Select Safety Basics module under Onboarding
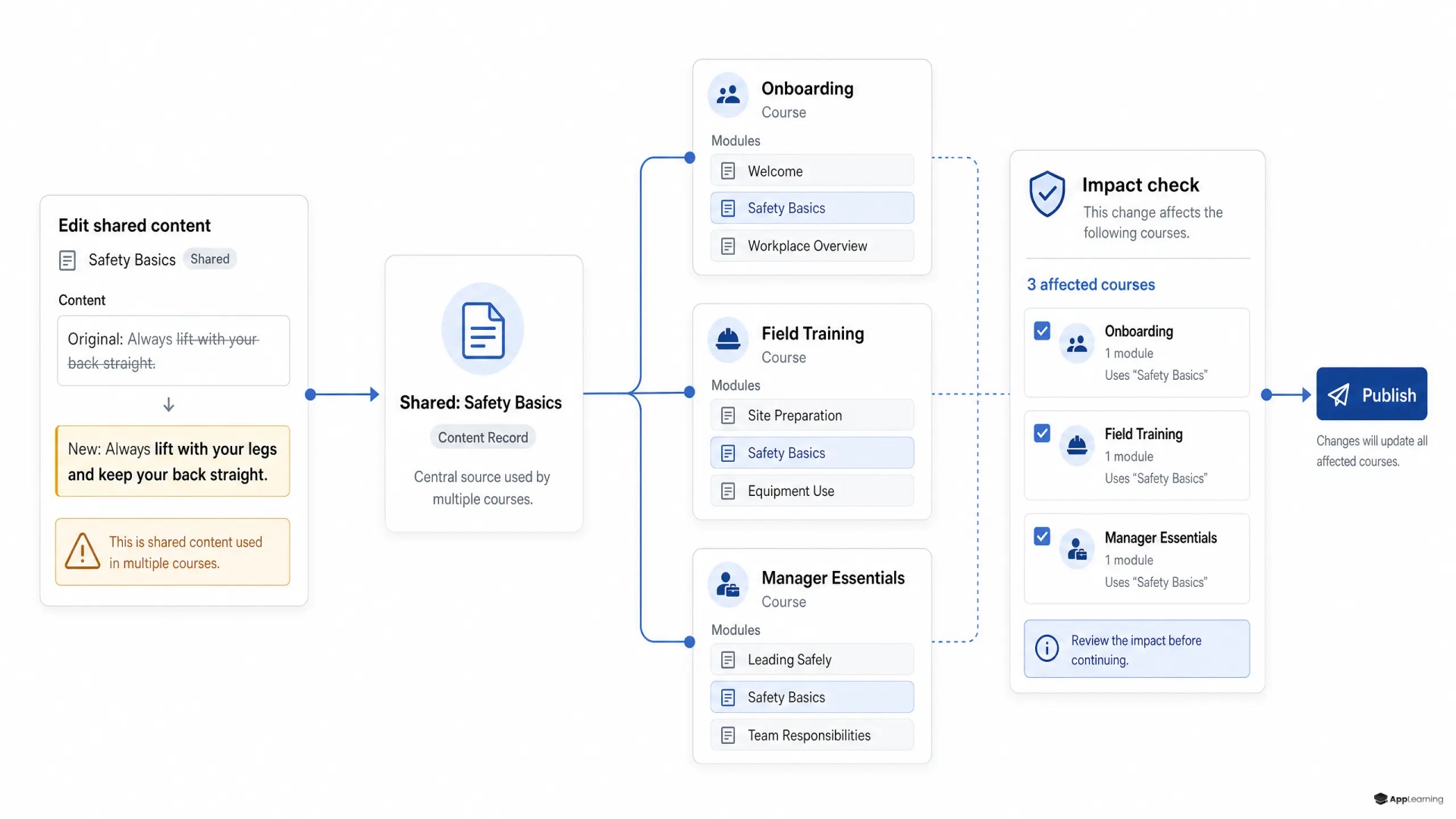Viewport: 1456px width, 819px height. click(x=812, y=208)
